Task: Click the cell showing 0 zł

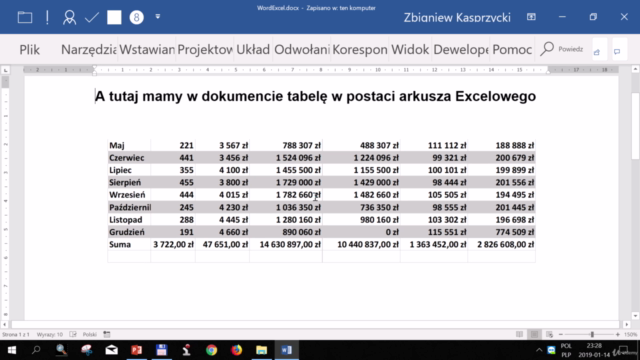Action: coord(361,232)
